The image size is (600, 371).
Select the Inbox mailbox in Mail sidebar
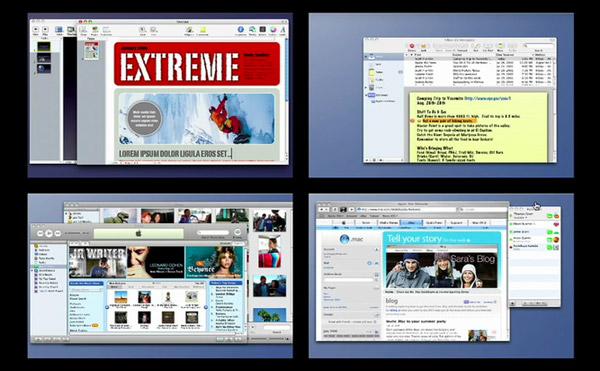[x=383, y=57]
